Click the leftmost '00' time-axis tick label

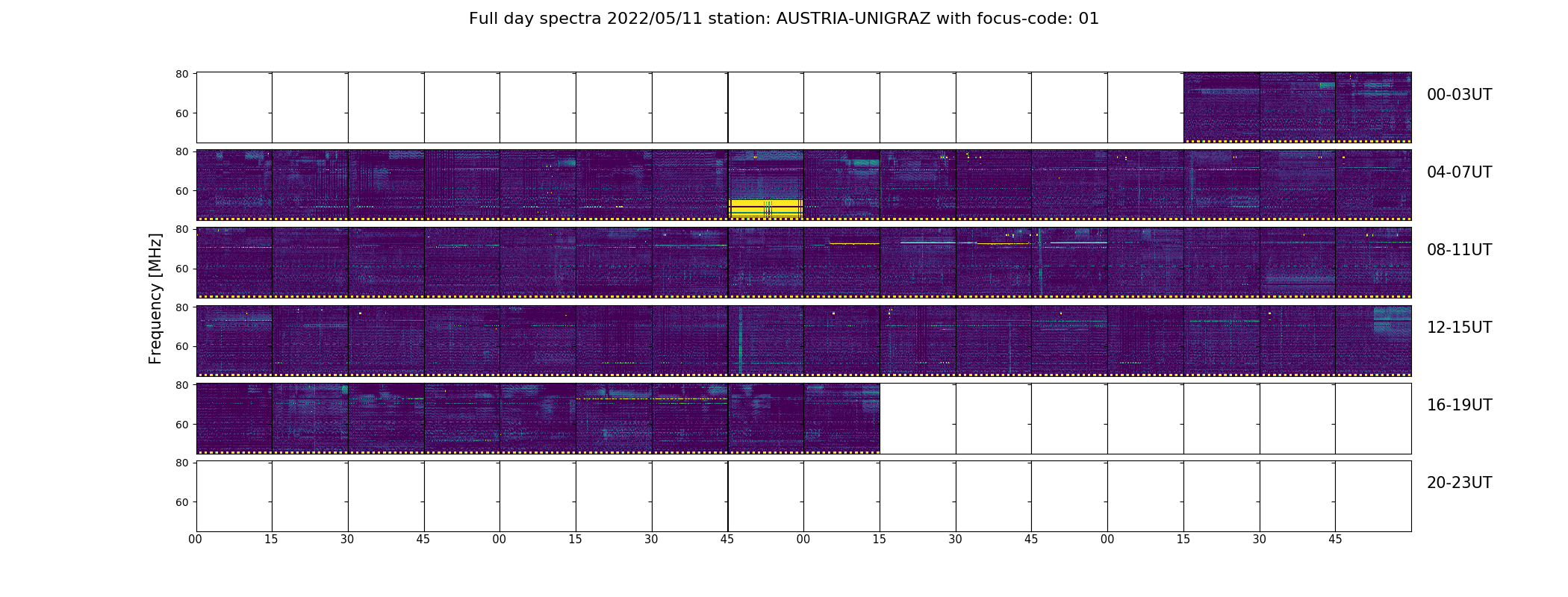click(196, 539)
